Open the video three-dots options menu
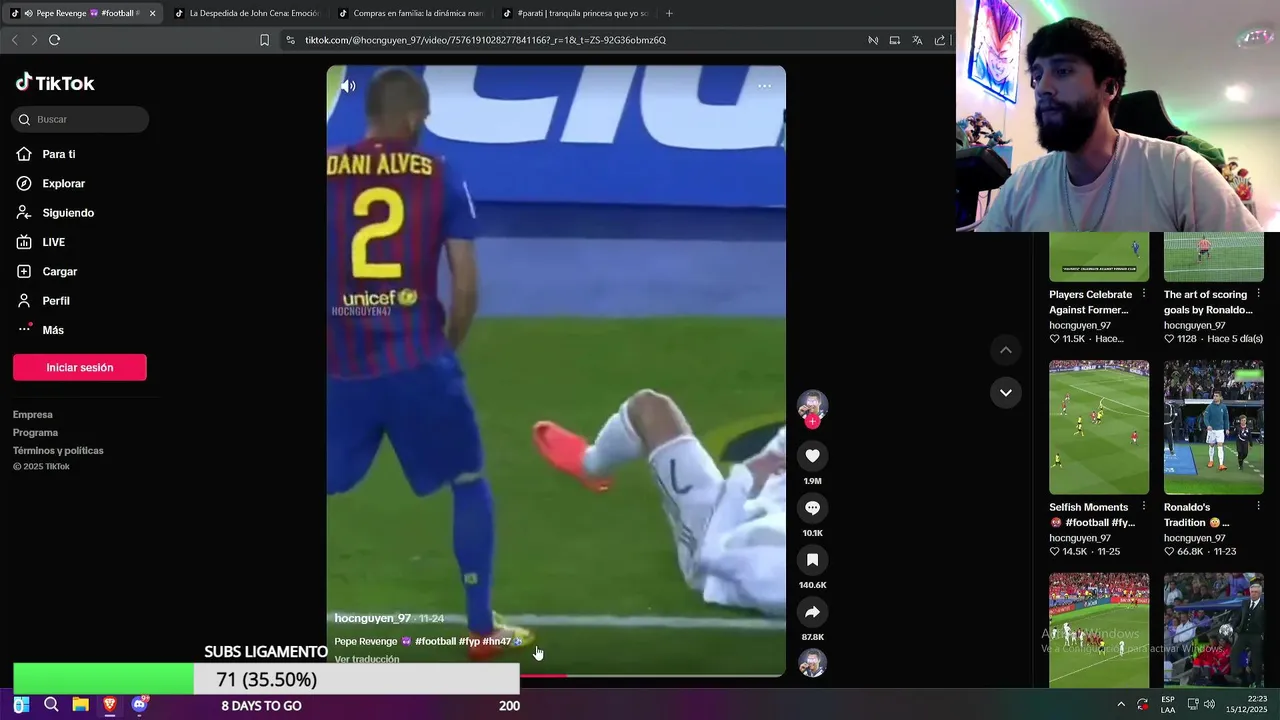Screen dimensions: 1280x720 pos(764,86)
